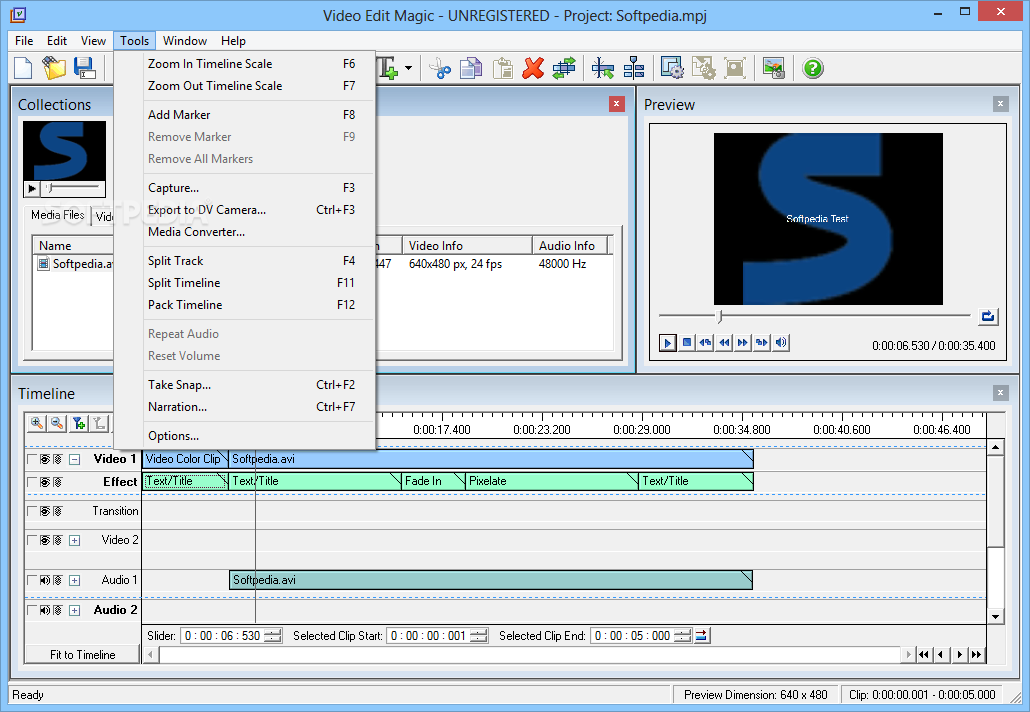Click the greyed timeline remove marker icon

click(x=99, y=424)
